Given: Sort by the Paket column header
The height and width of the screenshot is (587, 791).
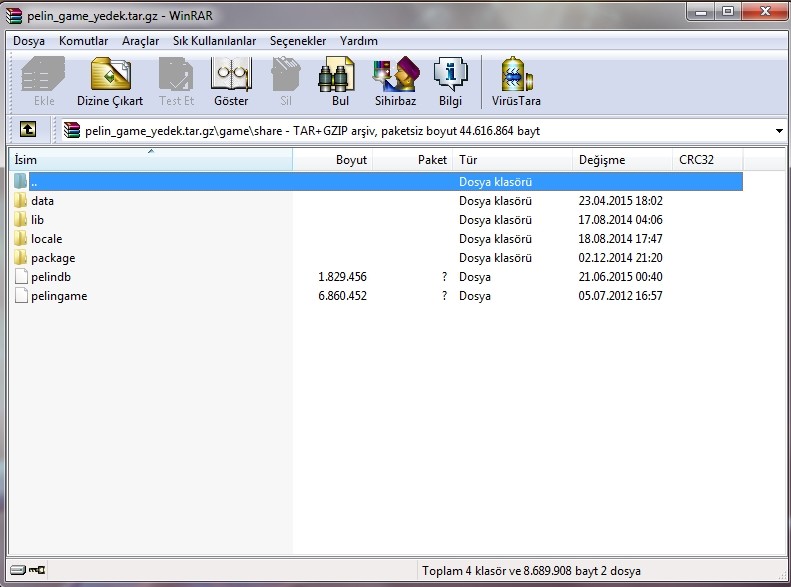Looking at the screenshot, I should tap(413, 160).
